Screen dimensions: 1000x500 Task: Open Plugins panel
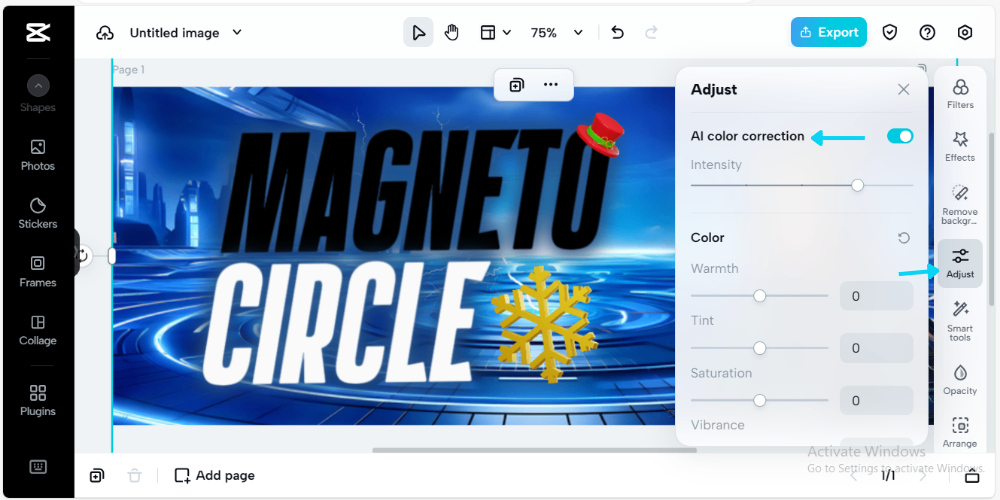(x=38, y=401)
